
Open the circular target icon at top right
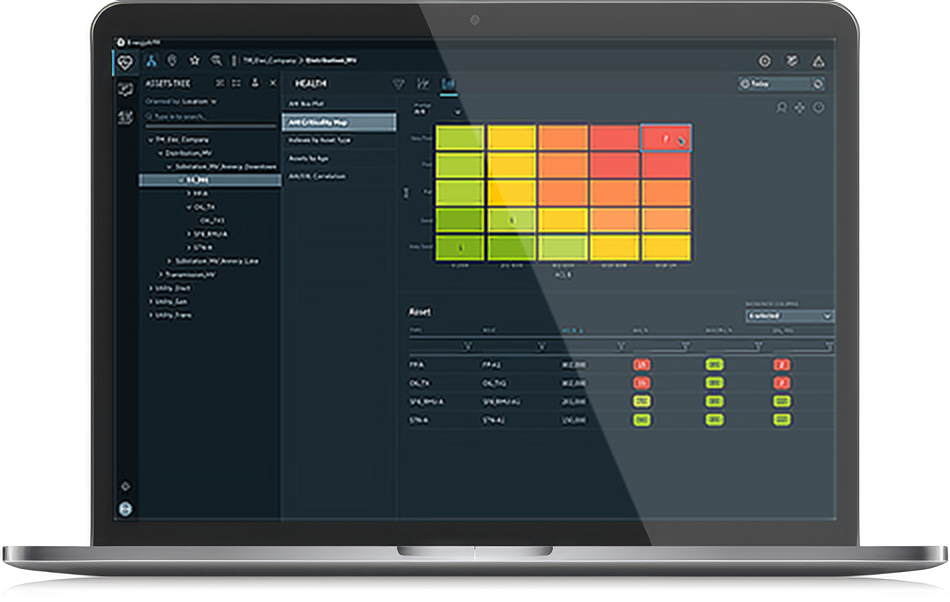[x=765, y=61]
